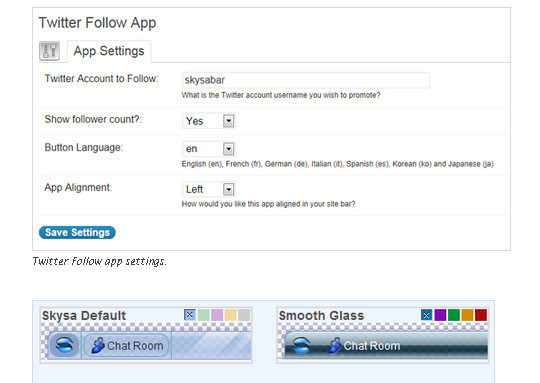Click the Twitter Account to Follow field

coord(305,80)
